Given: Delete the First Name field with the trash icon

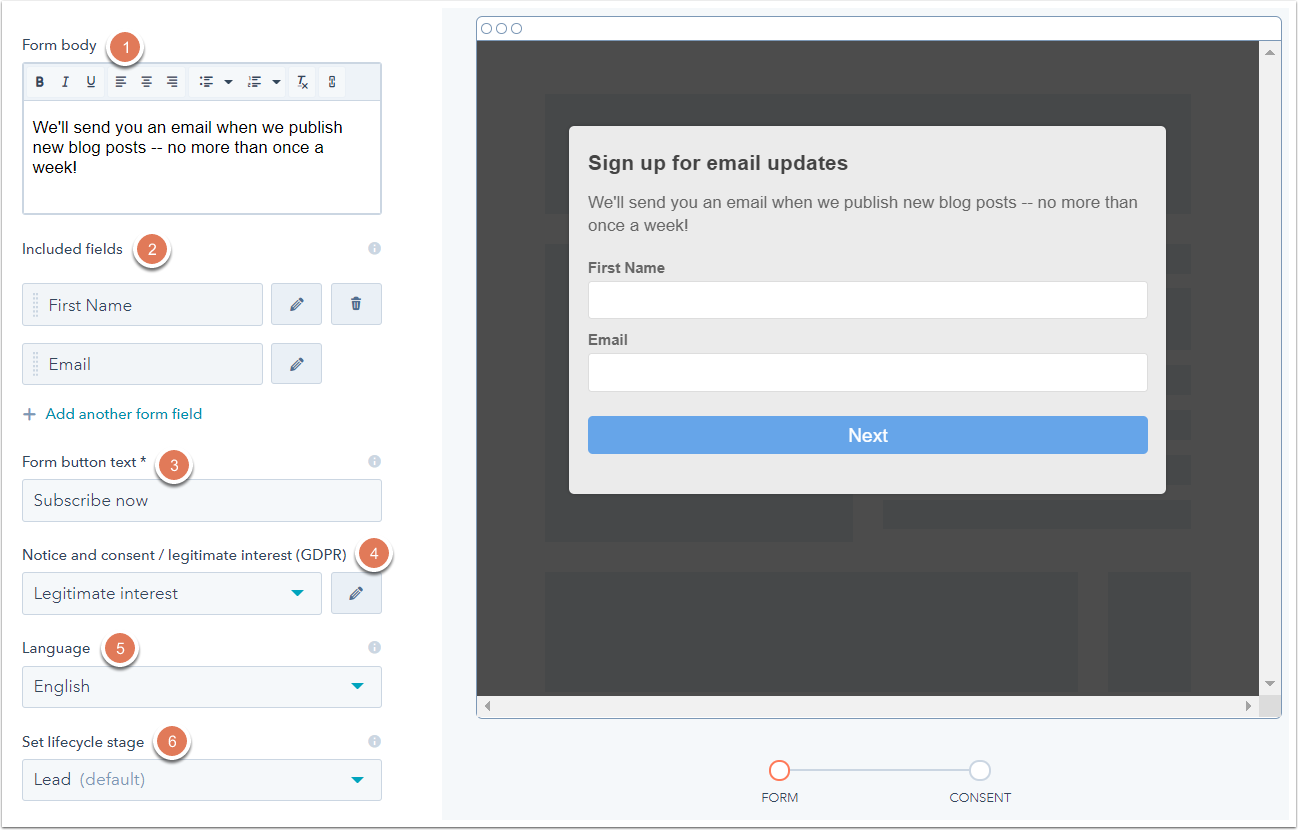Looking at the screenshot, I should pos(356,304).
